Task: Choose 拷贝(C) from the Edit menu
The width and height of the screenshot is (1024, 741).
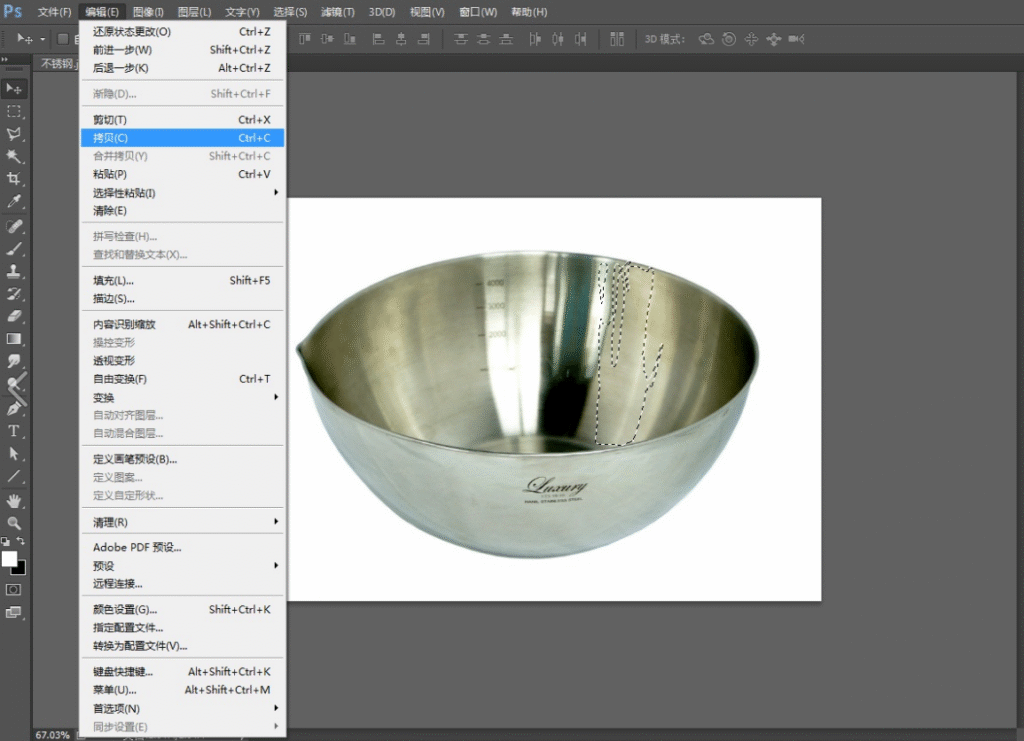Action: [182, 138]
